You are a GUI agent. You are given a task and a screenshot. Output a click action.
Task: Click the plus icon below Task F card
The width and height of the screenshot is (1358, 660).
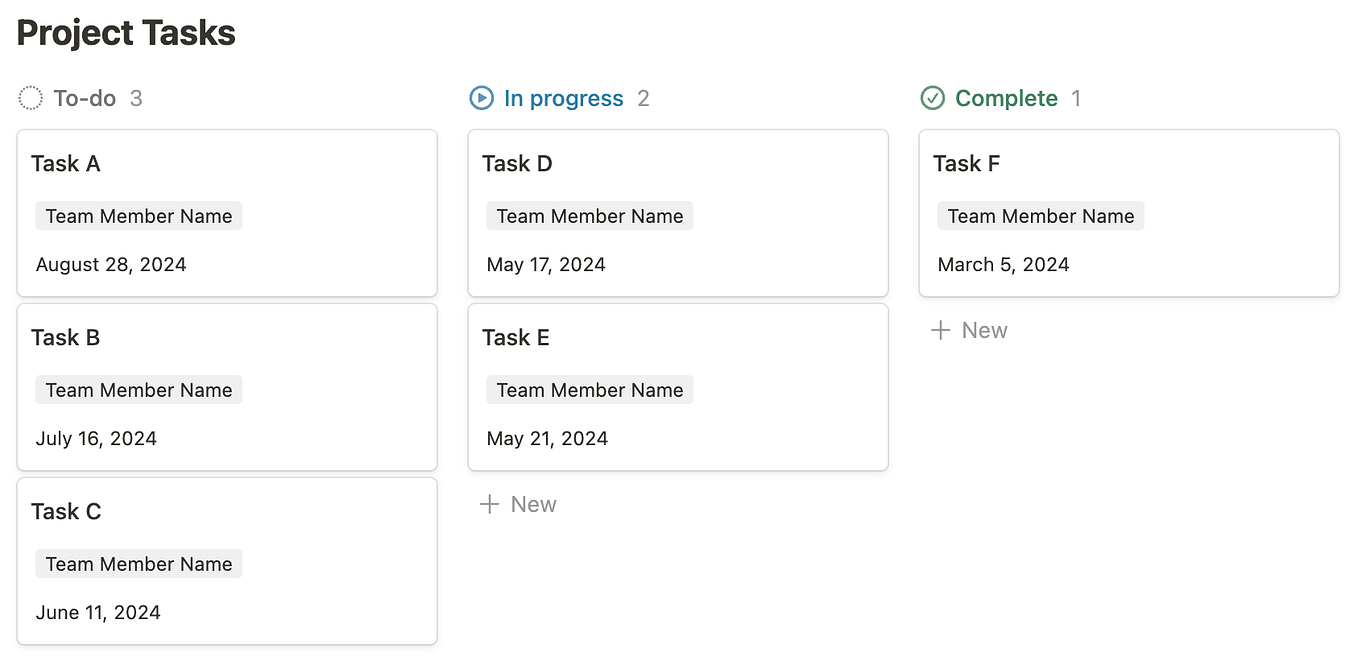[x=939, y=329]
